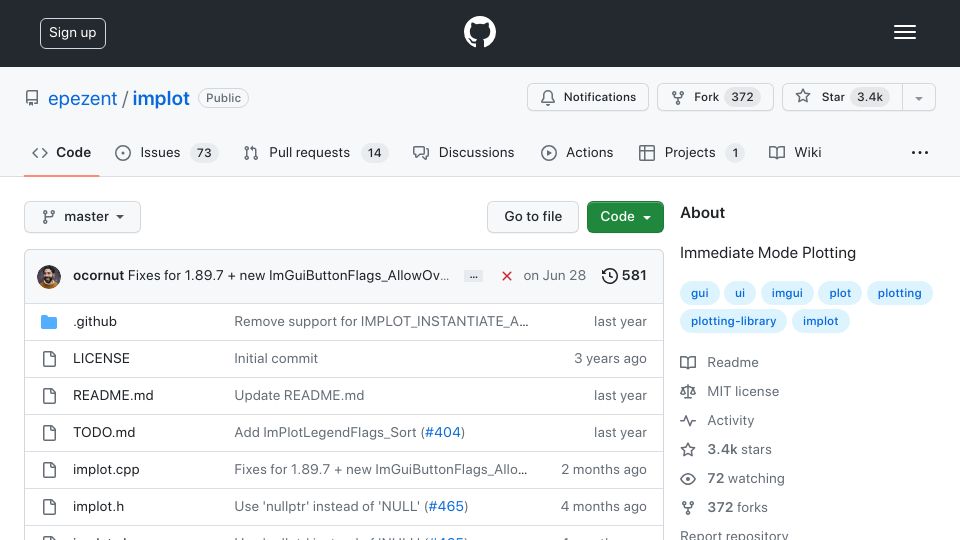
Task: Open the Wiki tab
Action: pyautogui.click(x=795, y=152)
